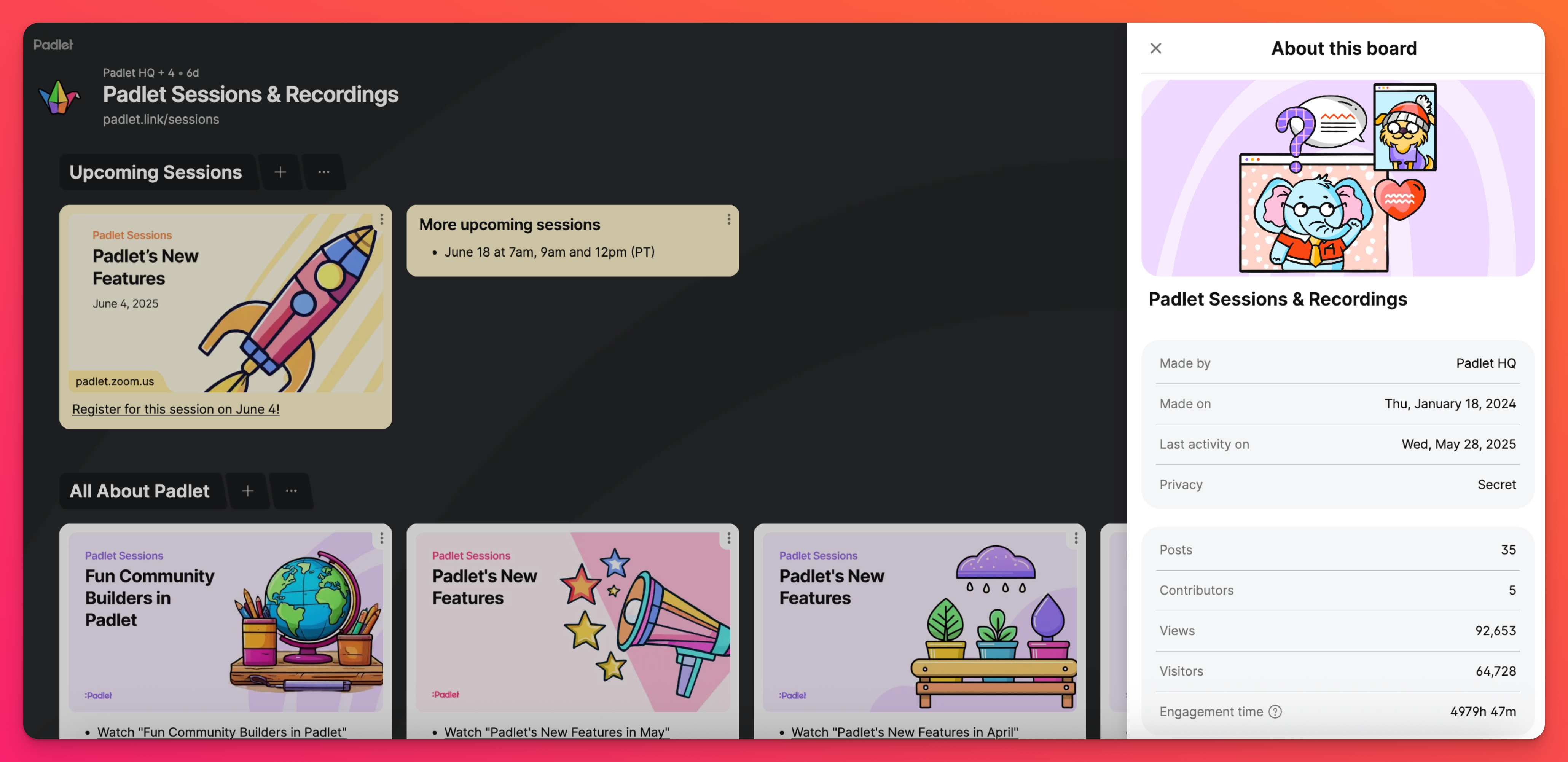The image size is (1568, 762).
Task: Click the Contributors count 5
Action: [1512, 590]
